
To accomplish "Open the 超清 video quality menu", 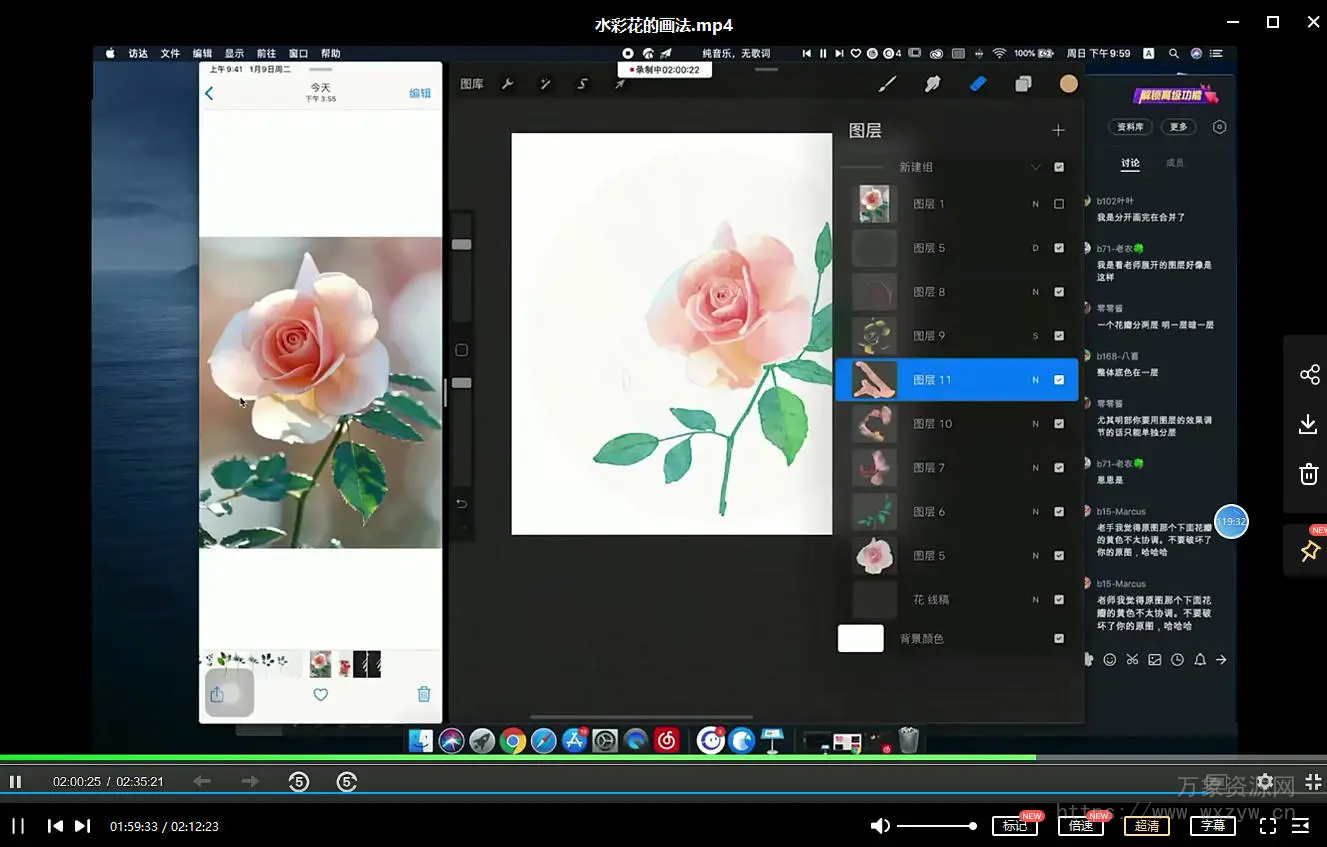I will (1146, 826).
